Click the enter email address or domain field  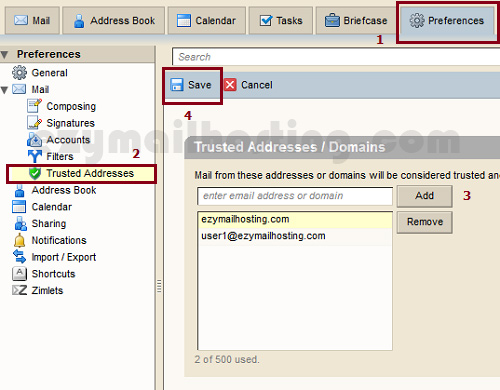point(295,196)
